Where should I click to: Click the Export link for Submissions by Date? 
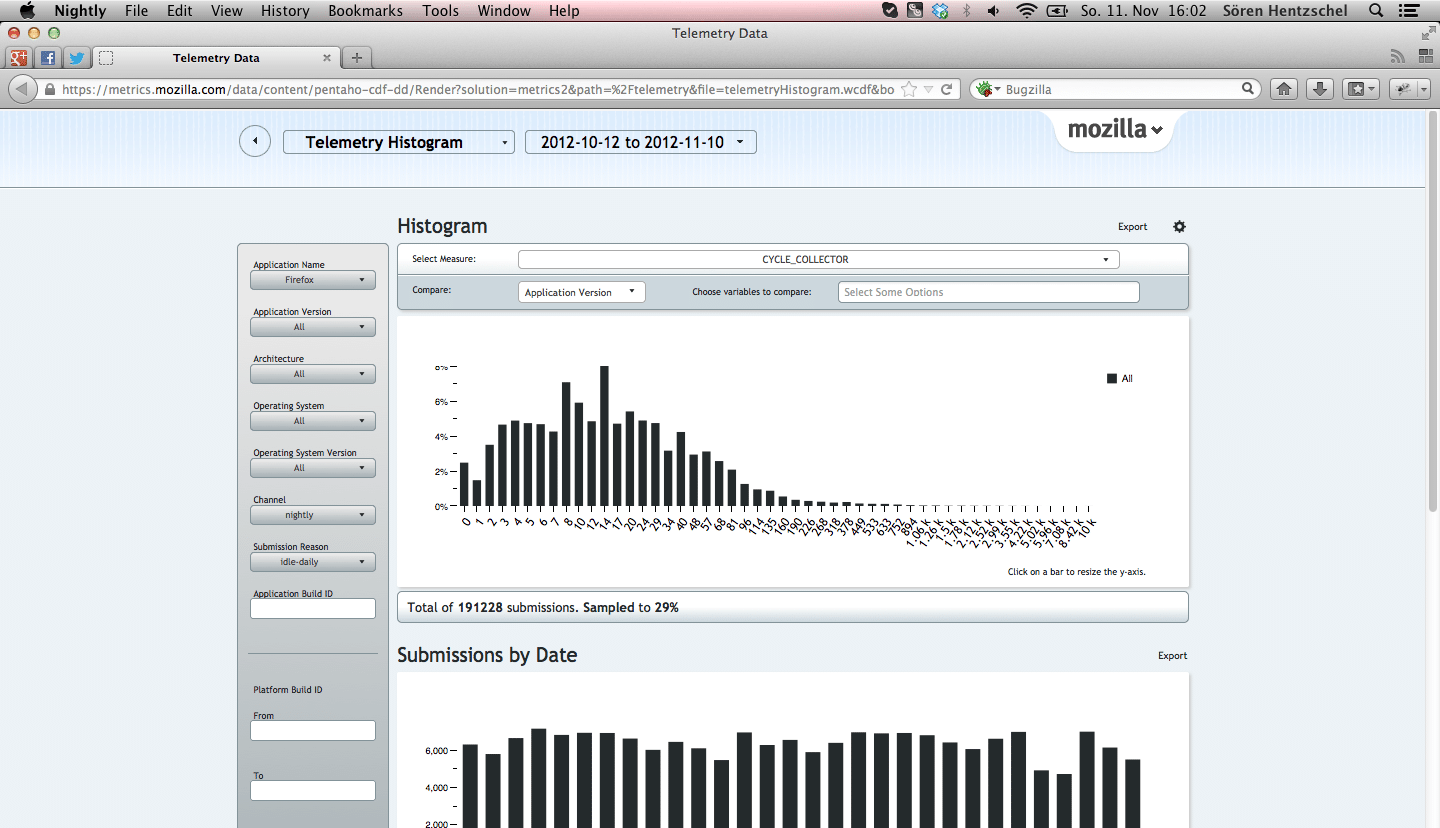pyautogui.click(x=1172, y=656)
